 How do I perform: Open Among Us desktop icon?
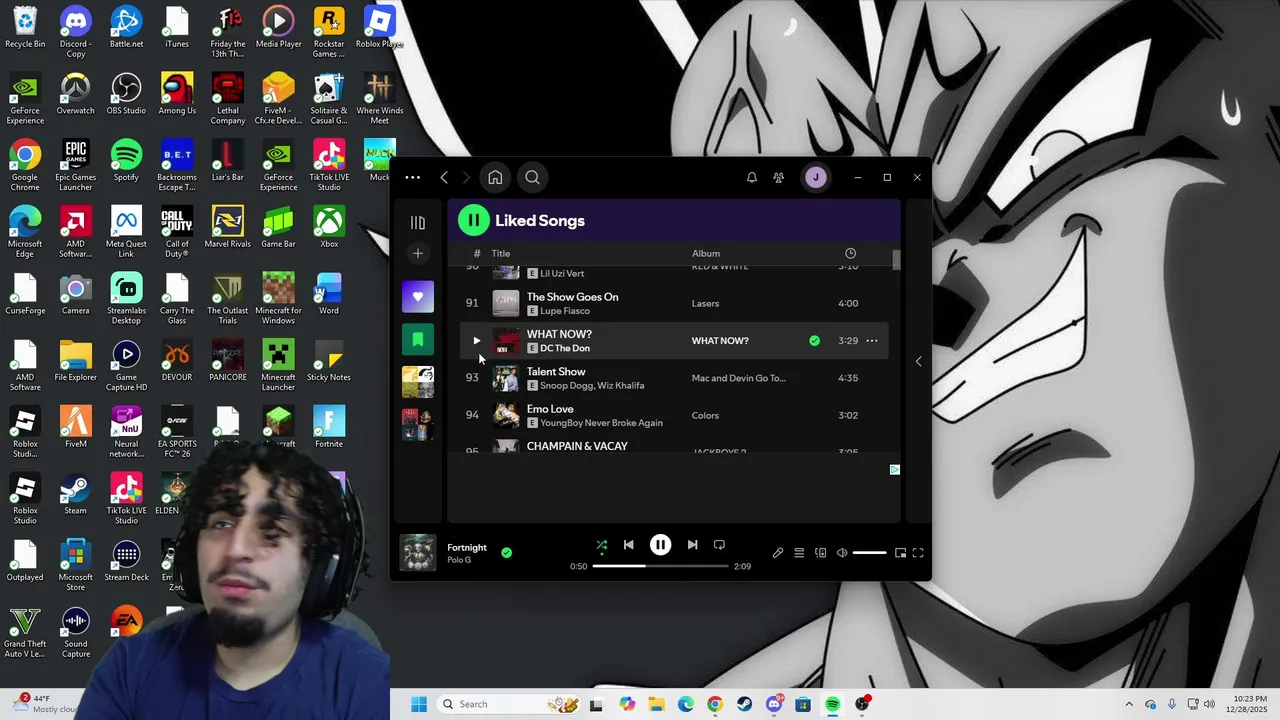tap(177, 96)
